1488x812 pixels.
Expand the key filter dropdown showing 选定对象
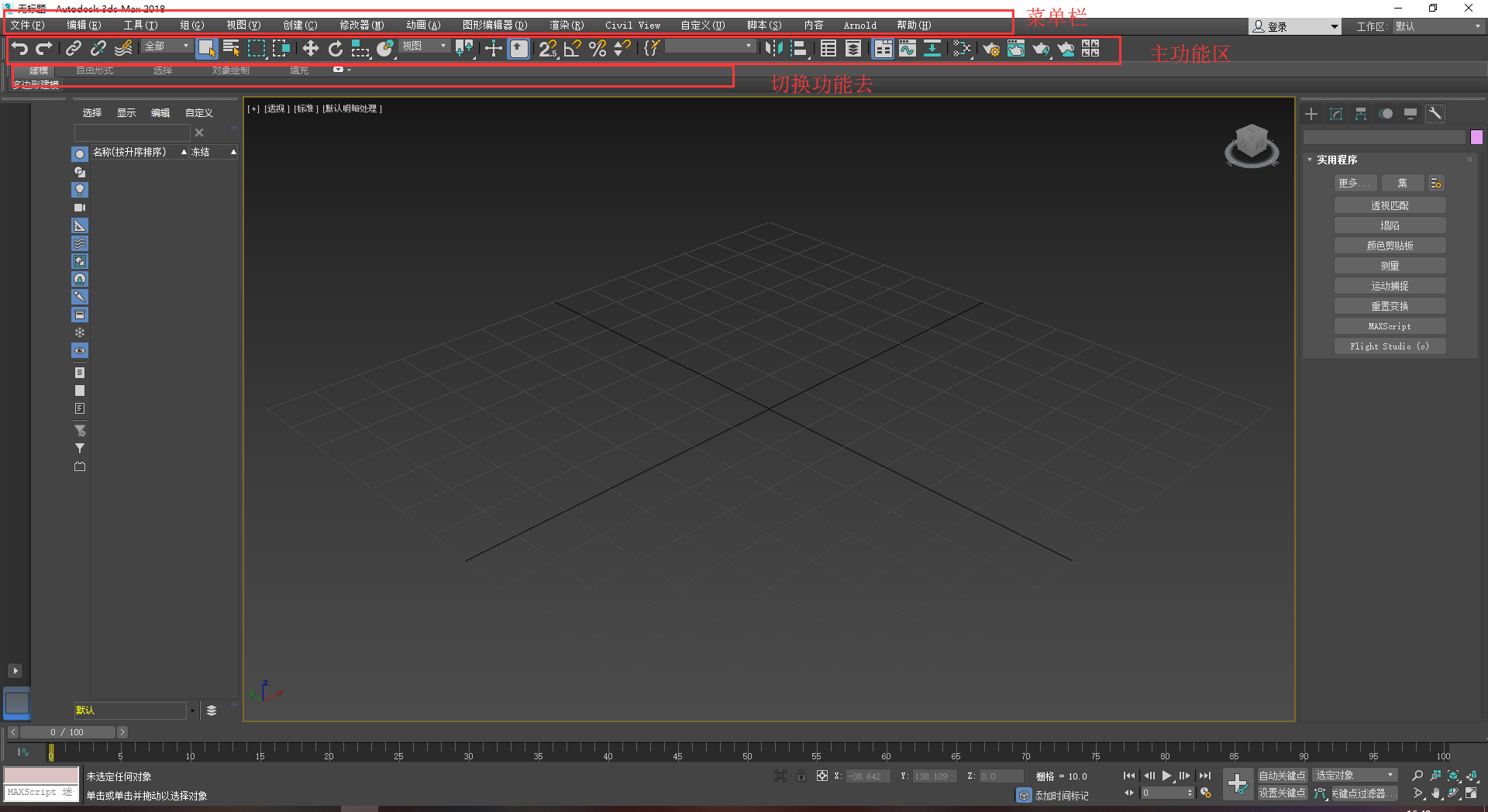pos(1353,774)
